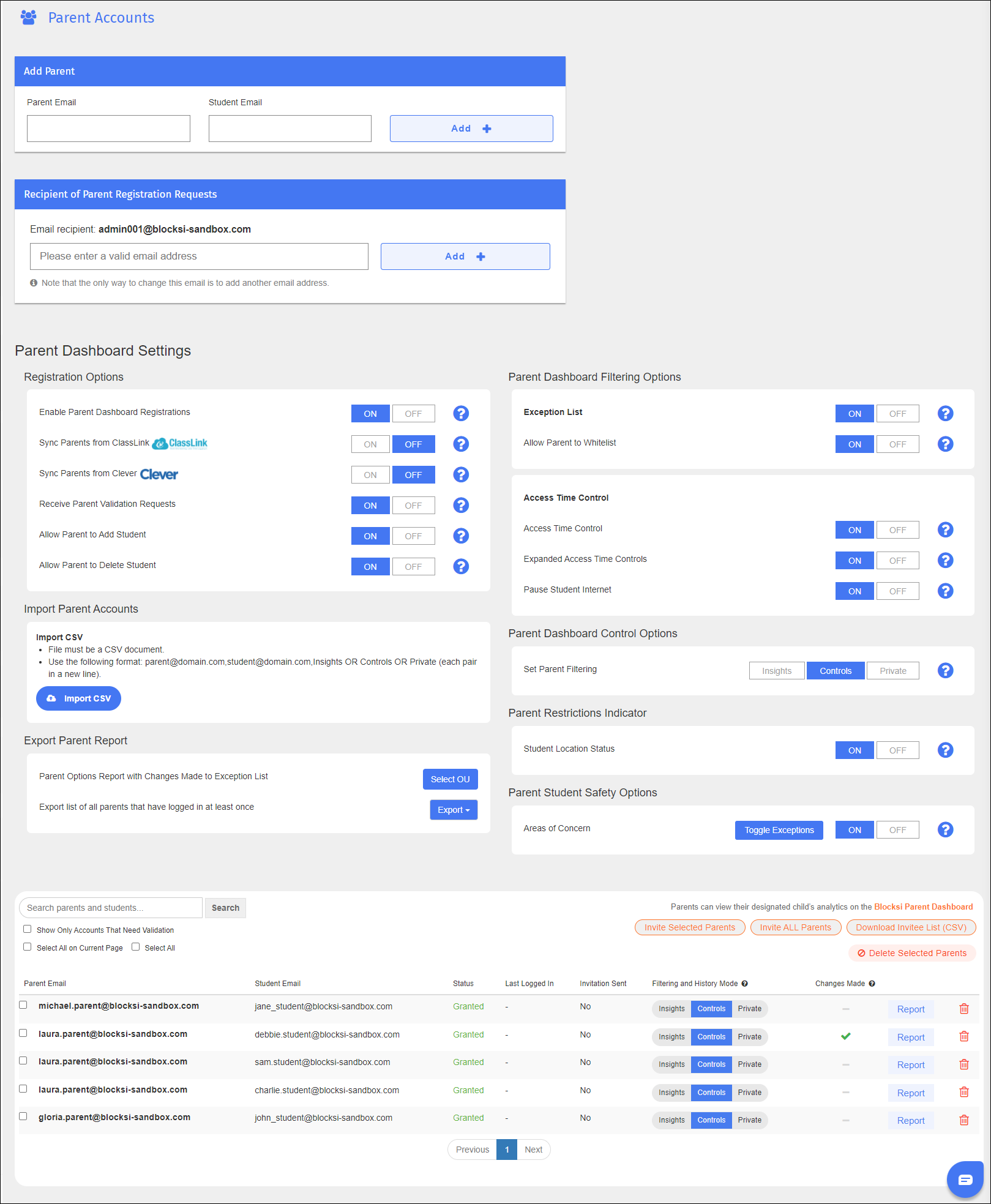Screen dimensions: 991x1204
Task: Open the Export dropdown menu
Action: 454,810
